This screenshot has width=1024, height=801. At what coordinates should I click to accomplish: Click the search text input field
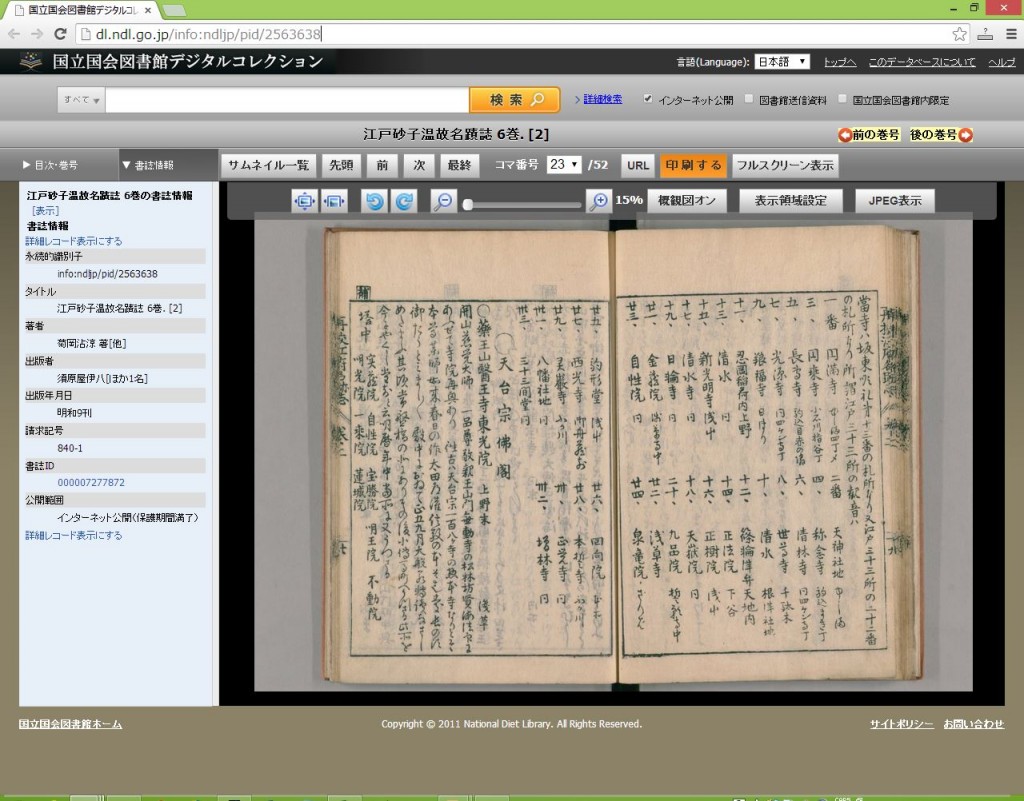click(287, 100)
